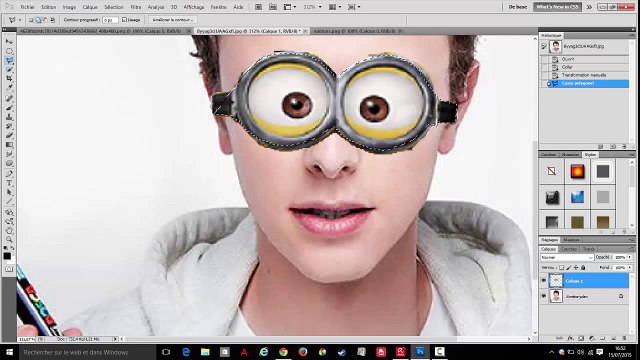Delete layer with Layers panel trash icon
This screenshot has width=640, height=360.
624,338
